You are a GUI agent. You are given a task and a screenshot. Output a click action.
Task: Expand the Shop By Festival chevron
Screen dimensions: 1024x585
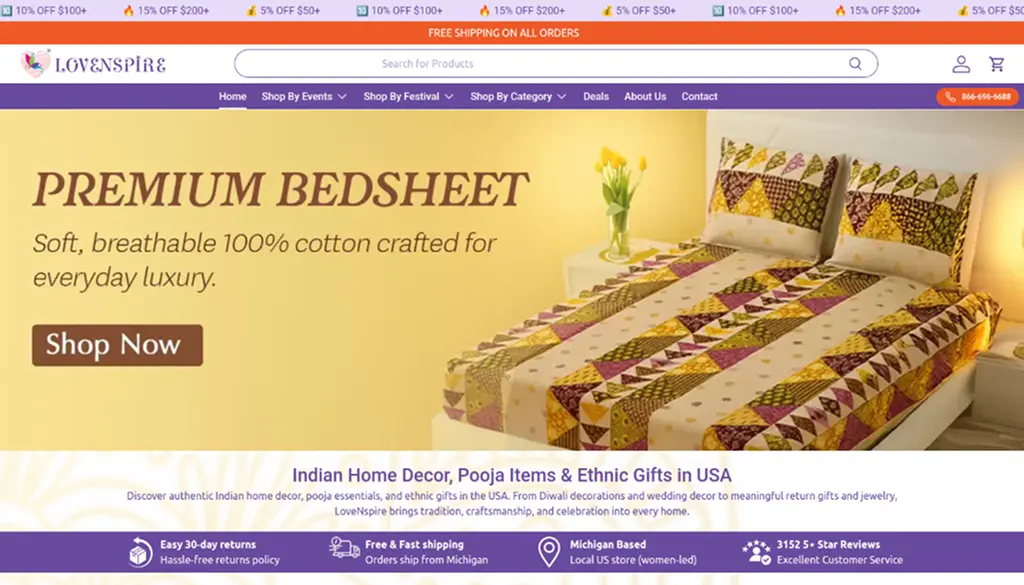pos(449,97)
